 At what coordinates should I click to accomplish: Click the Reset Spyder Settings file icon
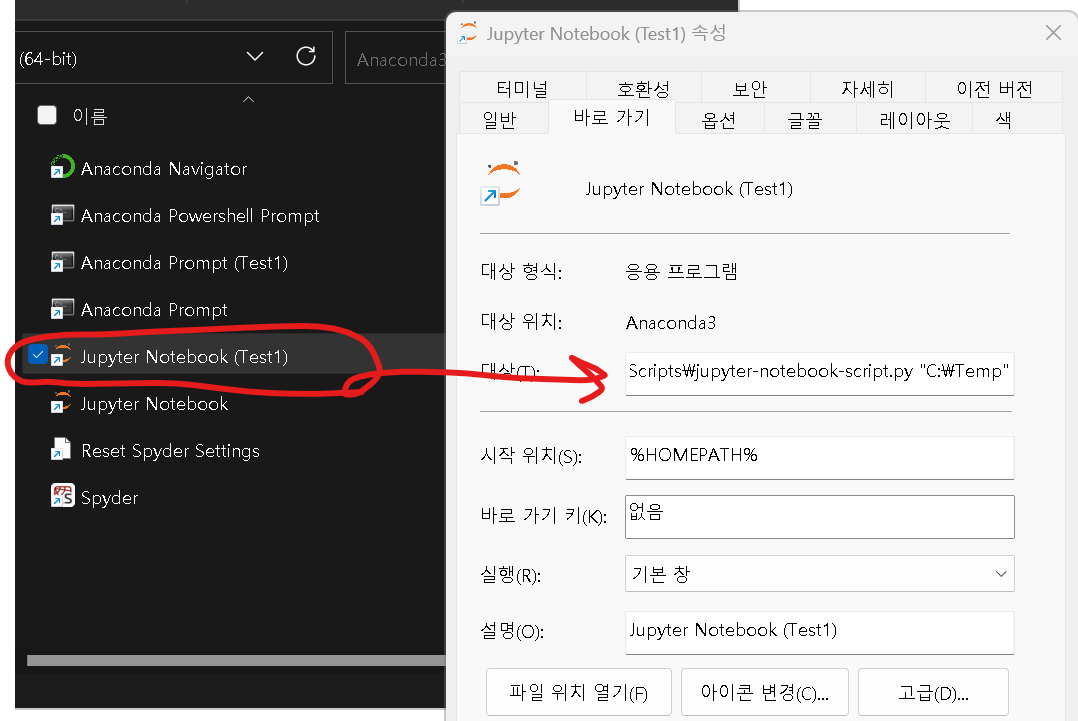coord(61,450)
